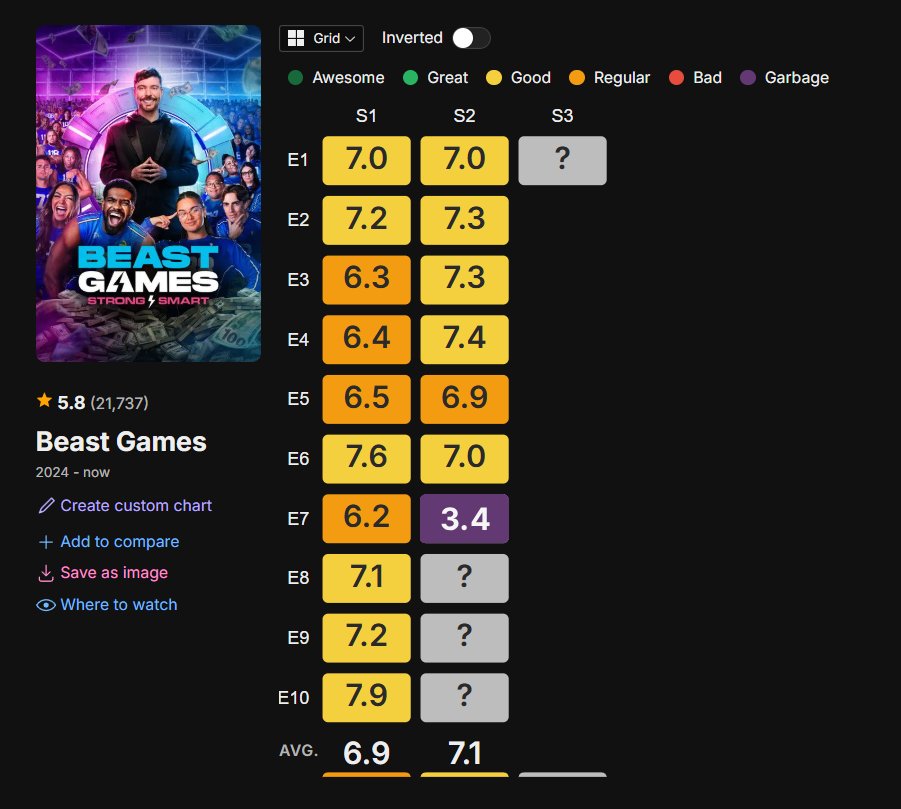
Task: Click the 5.8 rating value
Action: pyautogui.click(x=71, y=403)
